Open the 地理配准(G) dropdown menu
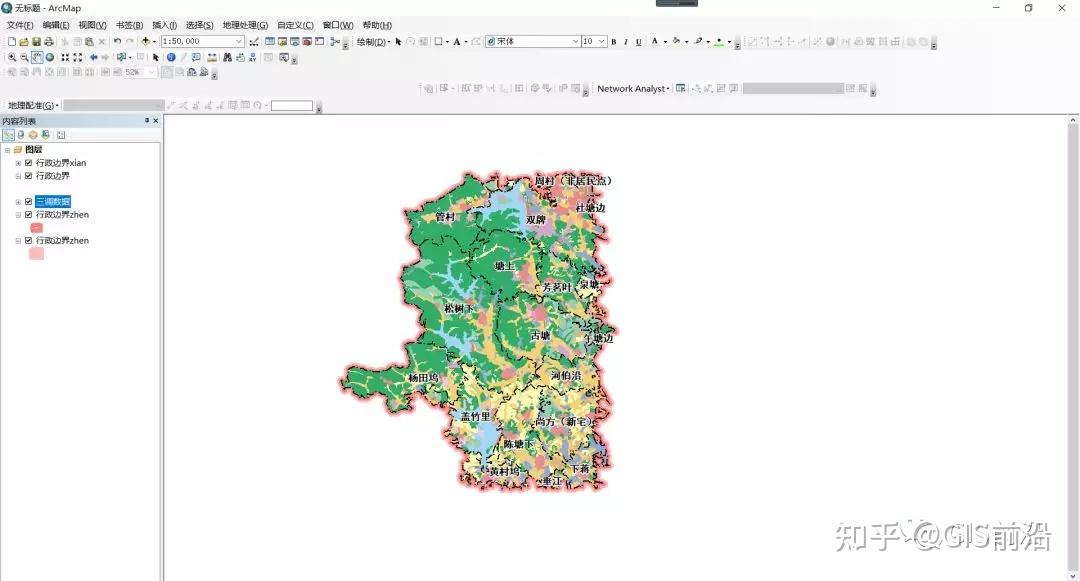 click(x=33, y=105)
